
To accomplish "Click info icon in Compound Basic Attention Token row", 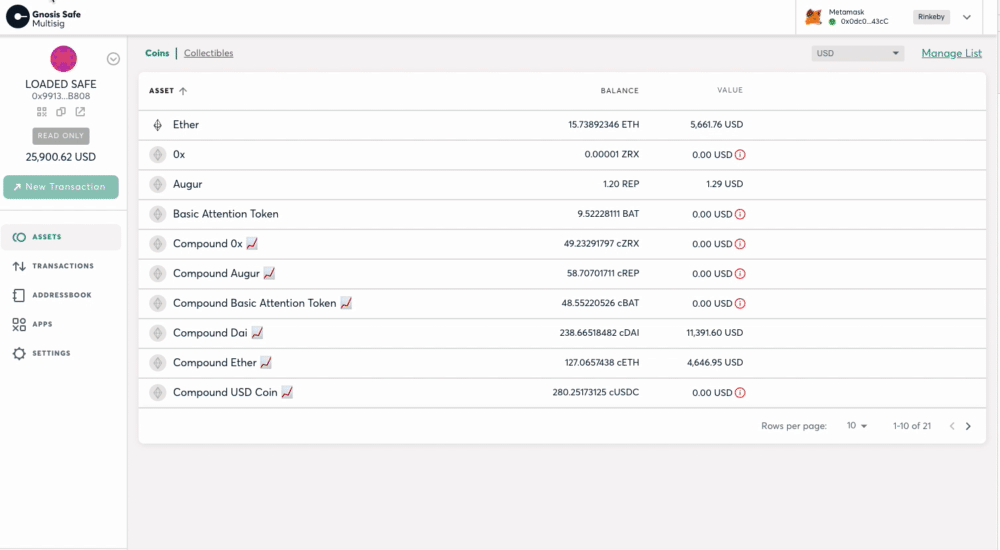I will click(740, 303).
